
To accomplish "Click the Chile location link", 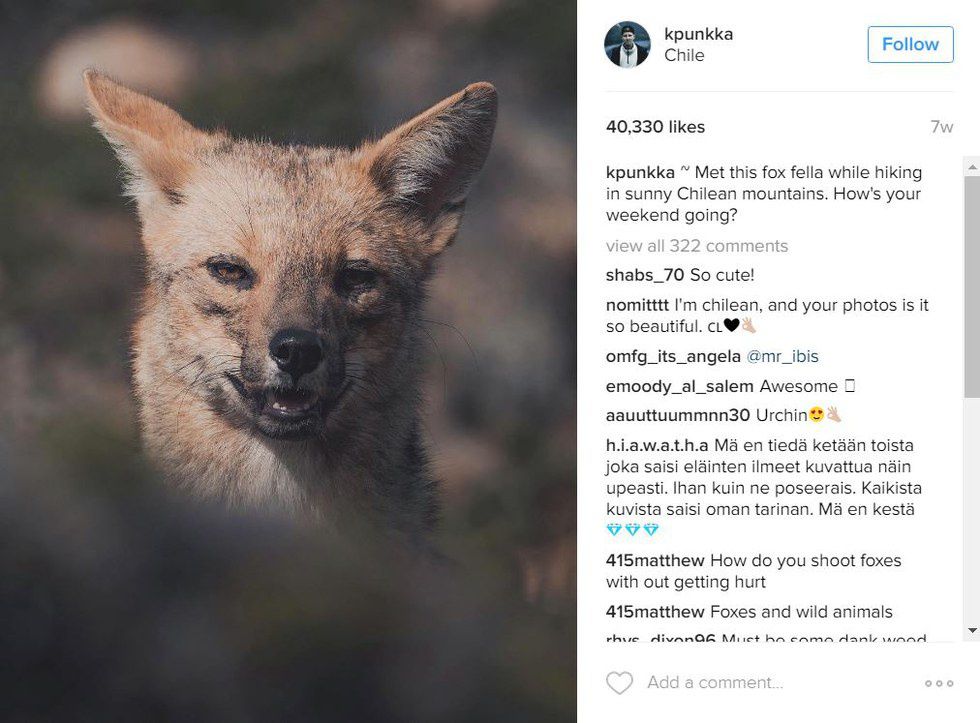I will [x=684, y=56].
